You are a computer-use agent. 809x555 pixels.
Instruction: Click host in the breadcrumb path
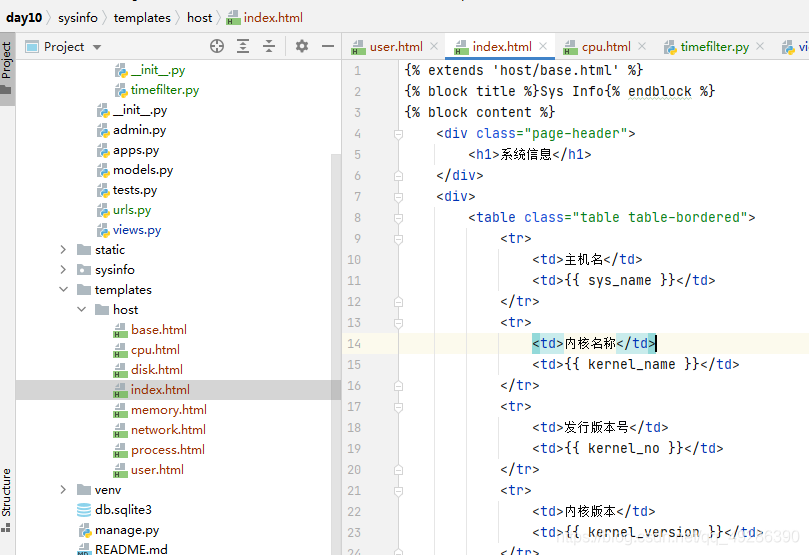coord(199,18)
